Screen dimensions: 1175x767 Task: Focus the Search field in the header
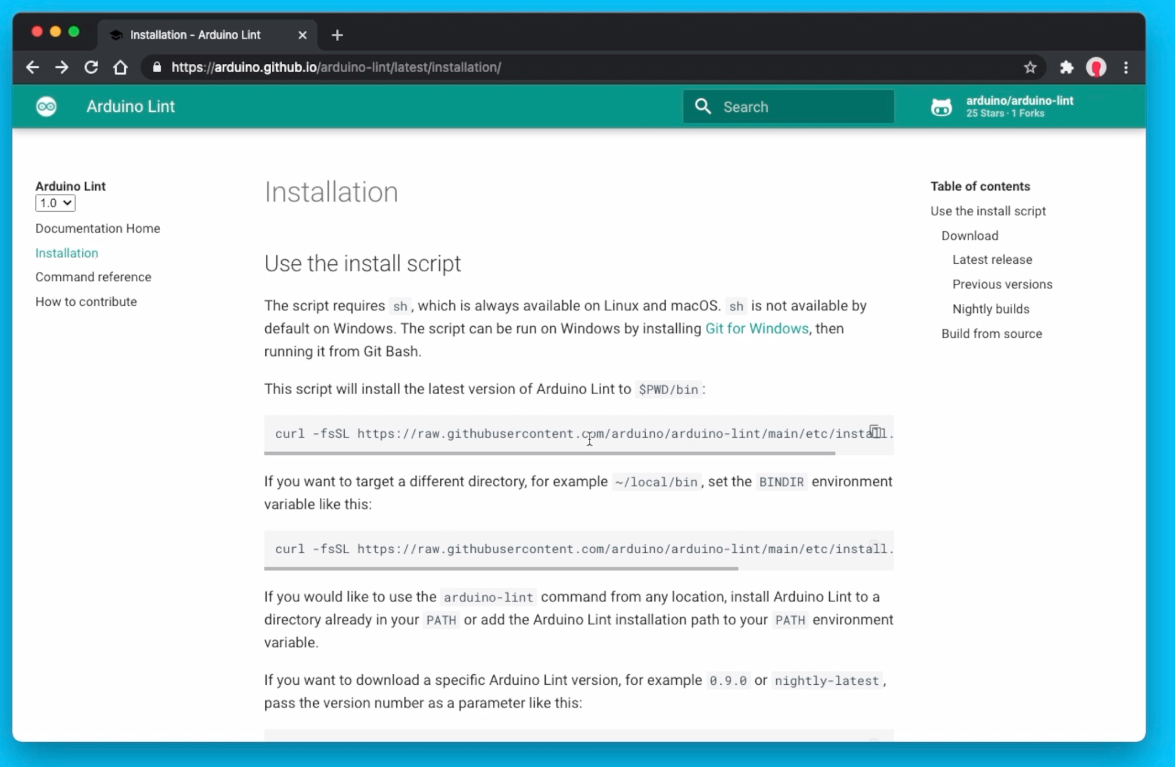click(788, 106)
